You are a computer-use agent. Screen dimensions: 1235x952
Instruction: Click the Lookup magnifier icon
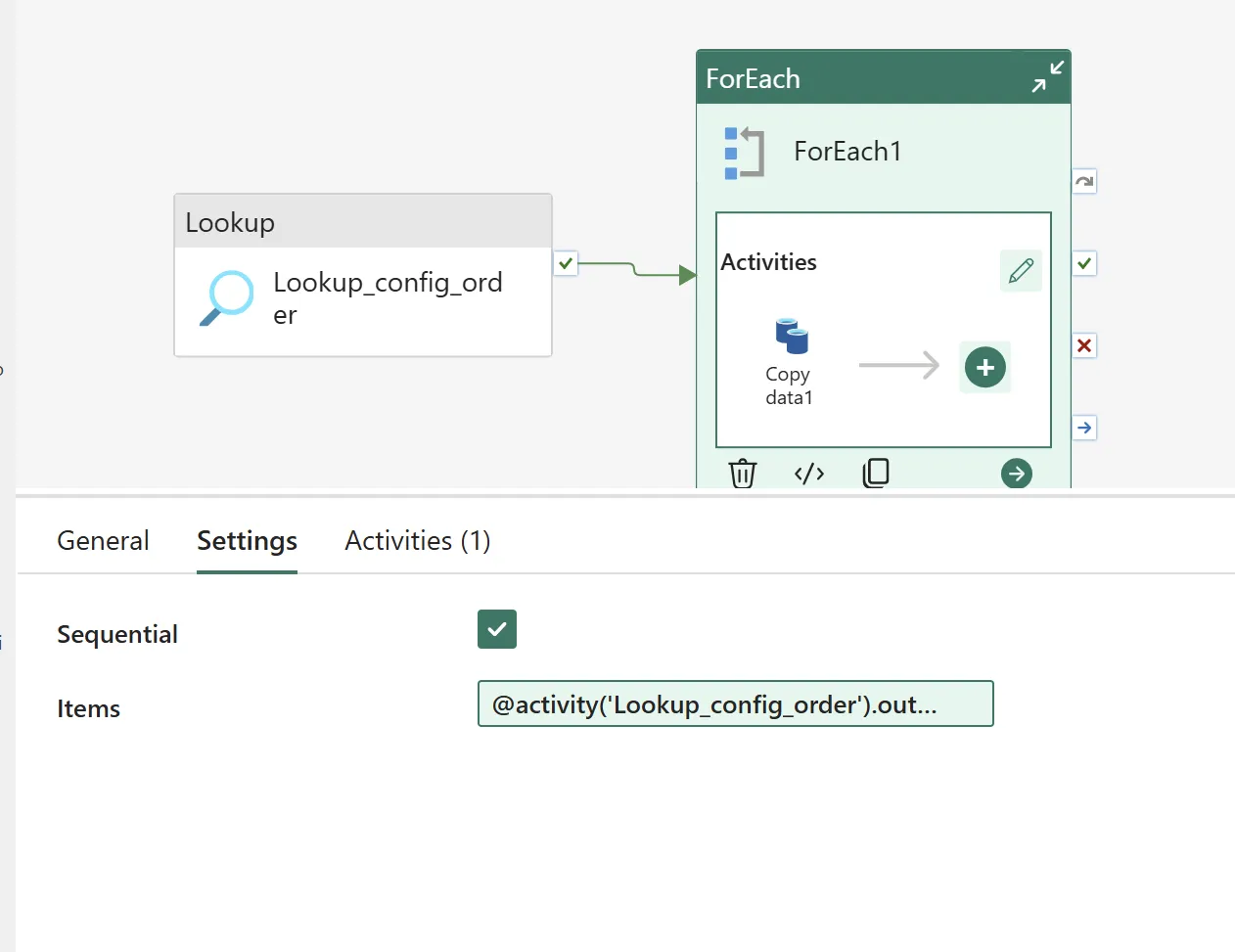coord(226,297)
